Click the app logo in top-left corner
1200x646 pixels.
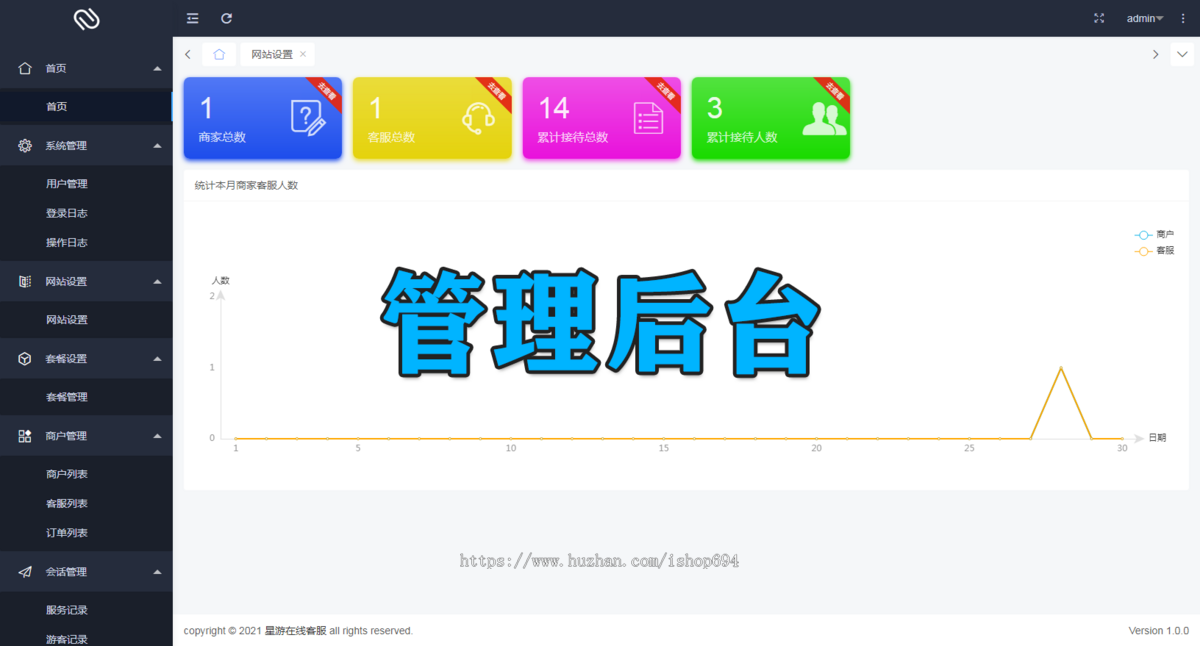86,18
